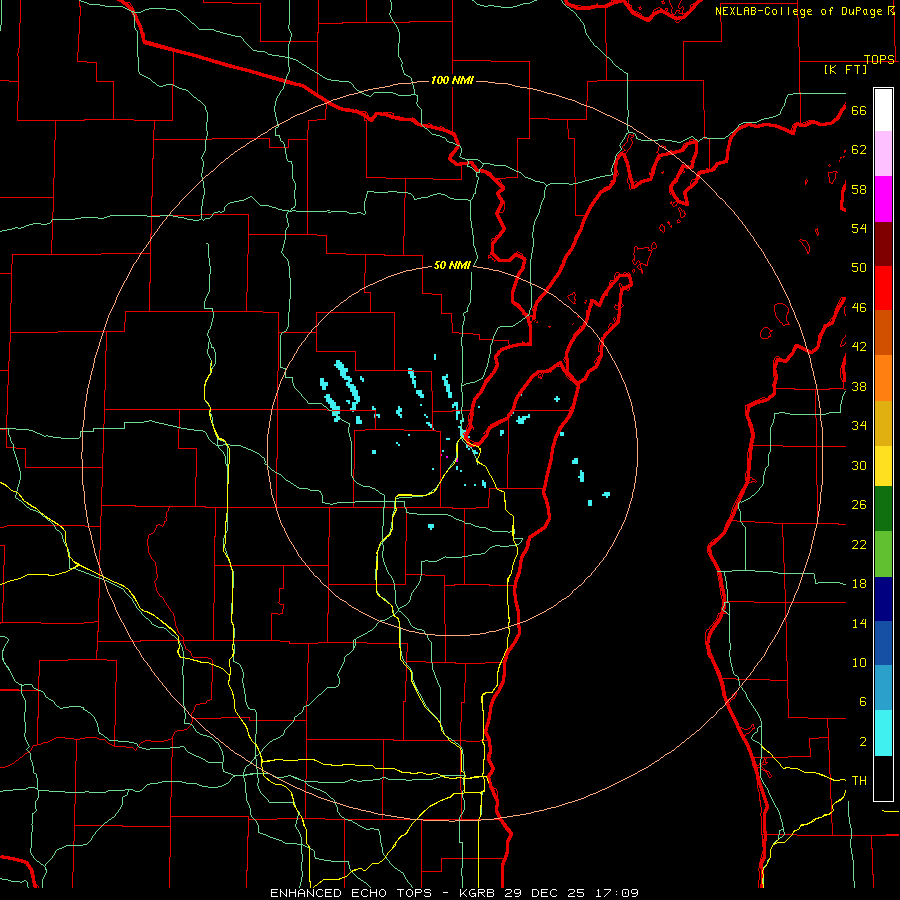Click the 18 legend value

(859, 584)
